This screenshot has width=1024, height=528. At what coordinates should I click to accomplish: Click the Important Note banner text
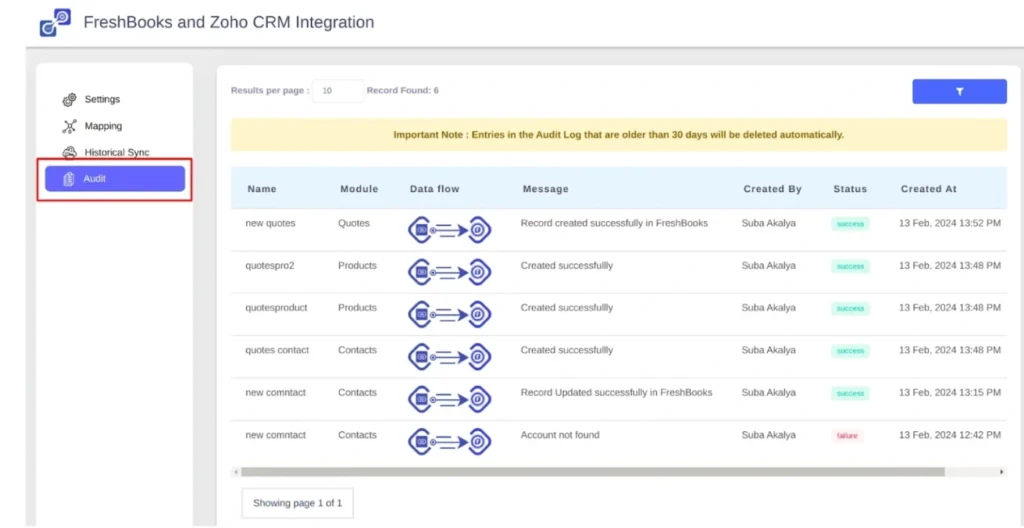618,135
